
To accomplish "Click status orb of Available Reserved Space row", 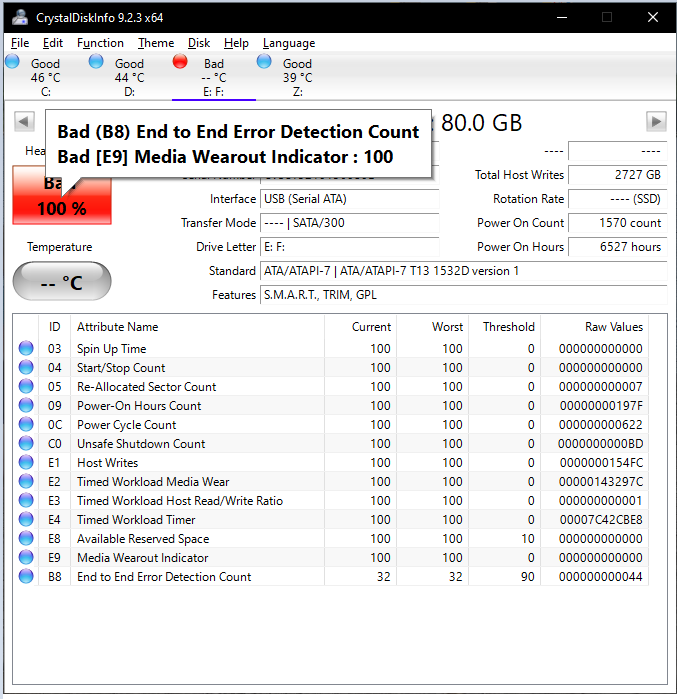I will point(26,539).
